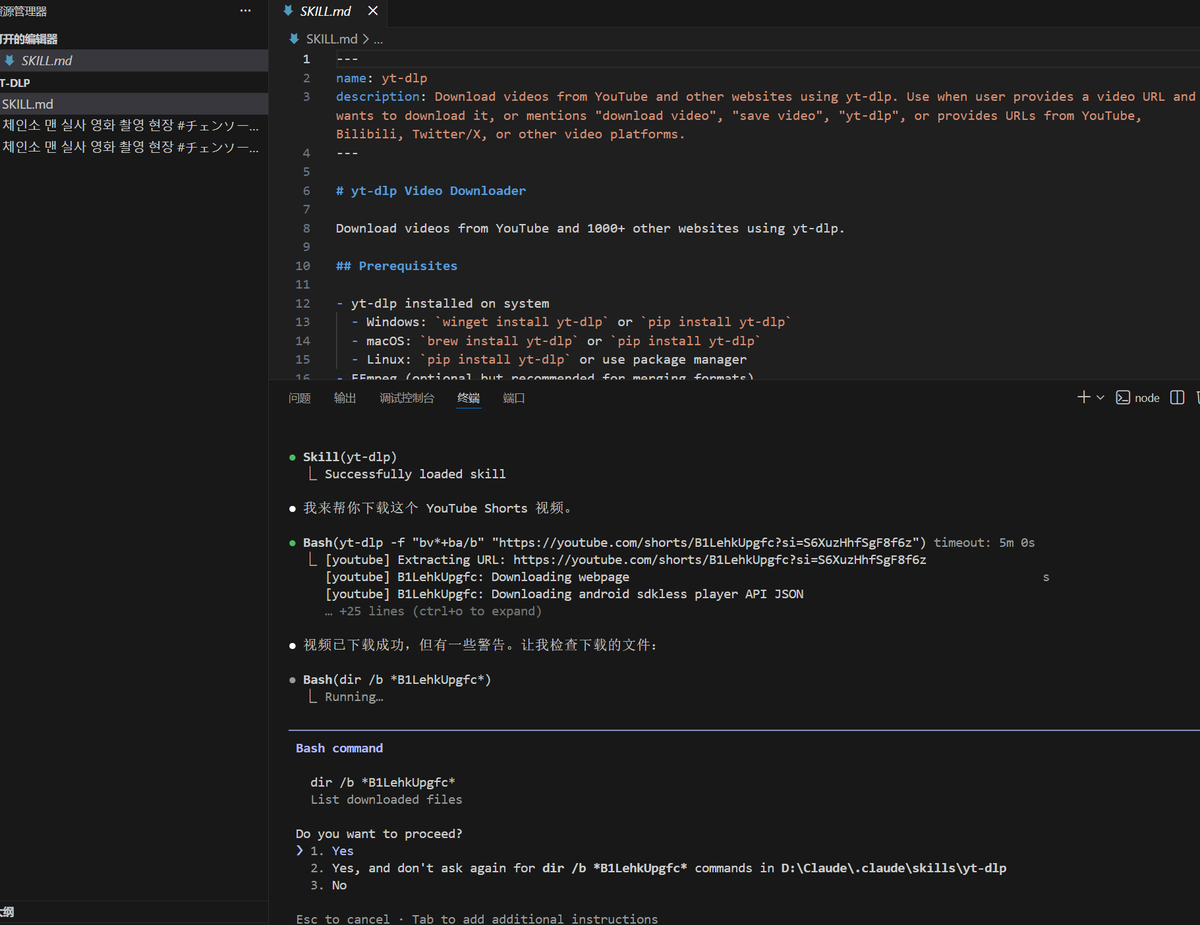This screenshot has height=925, width=1200.
Task: Click the '# yt-dlp Video Downloader' heading line
Action: [x=431, y=191]
